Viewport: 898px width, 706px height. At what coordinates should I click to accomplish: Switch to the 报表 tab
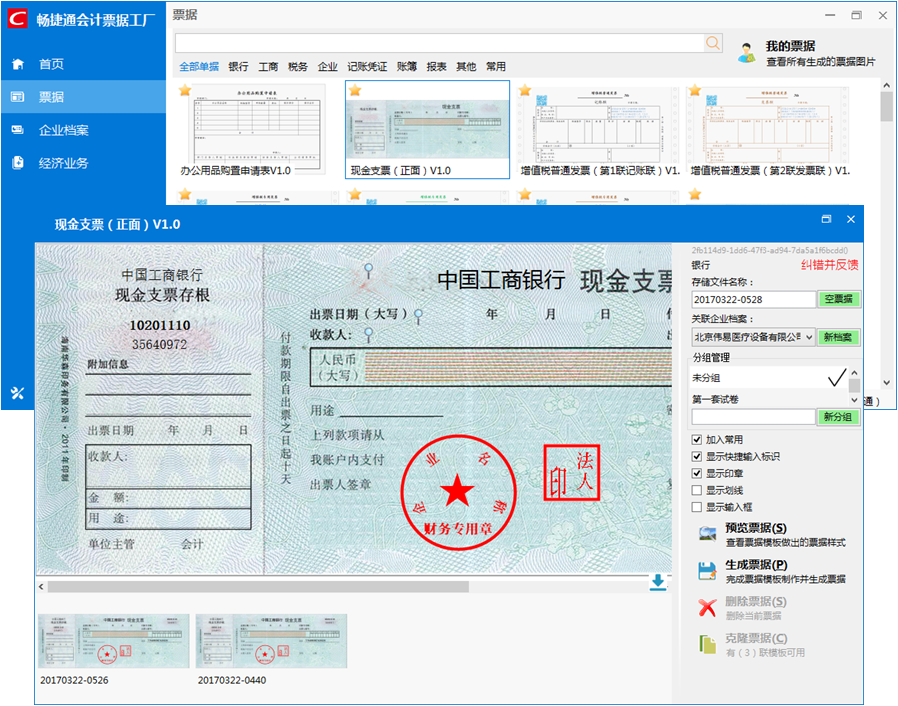tap(436, 66)
